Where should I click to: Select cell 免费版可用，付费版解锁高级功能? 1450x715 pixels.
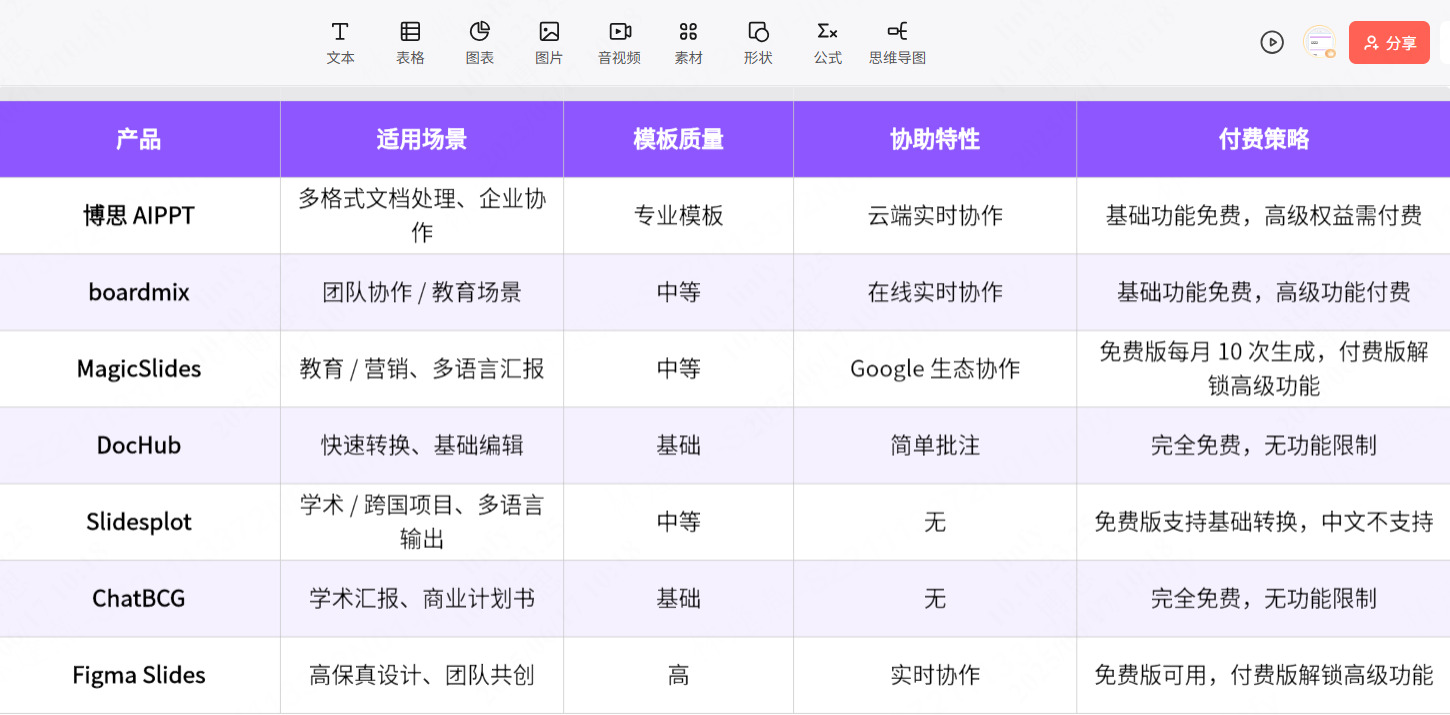click(x=1263, y=675)
